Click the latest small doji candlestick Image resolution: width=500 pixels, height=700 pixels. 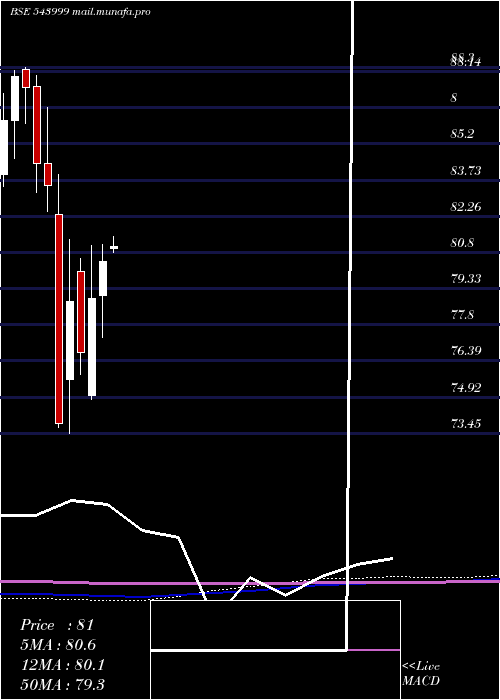(x=114, y=247)
